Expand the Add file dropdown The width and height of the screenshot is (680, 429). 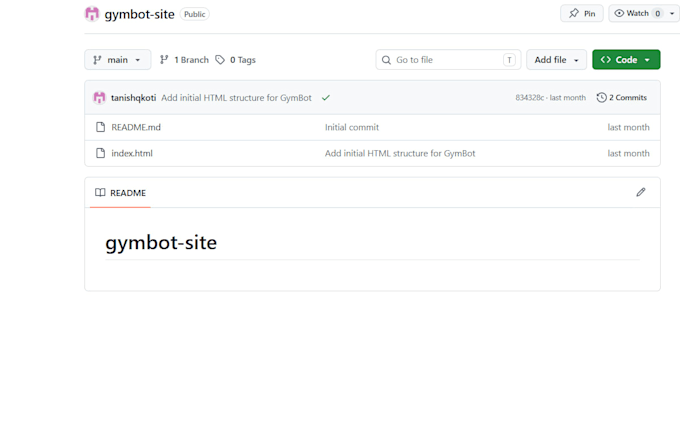(556, 60)
